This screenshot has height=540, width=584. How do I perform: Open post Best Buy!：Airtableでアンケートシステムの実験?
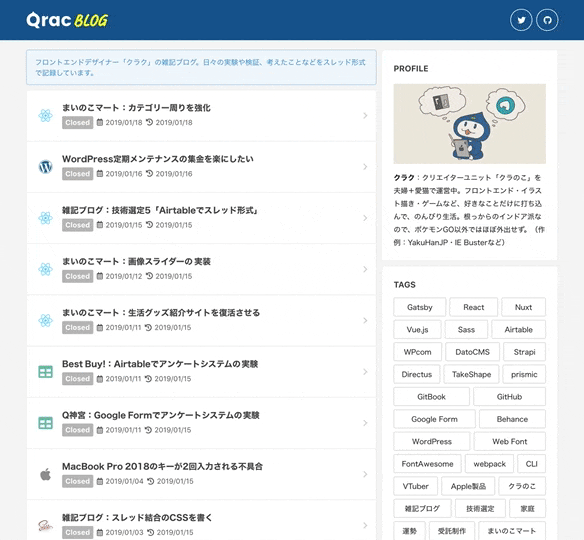[x=160, y=364]
